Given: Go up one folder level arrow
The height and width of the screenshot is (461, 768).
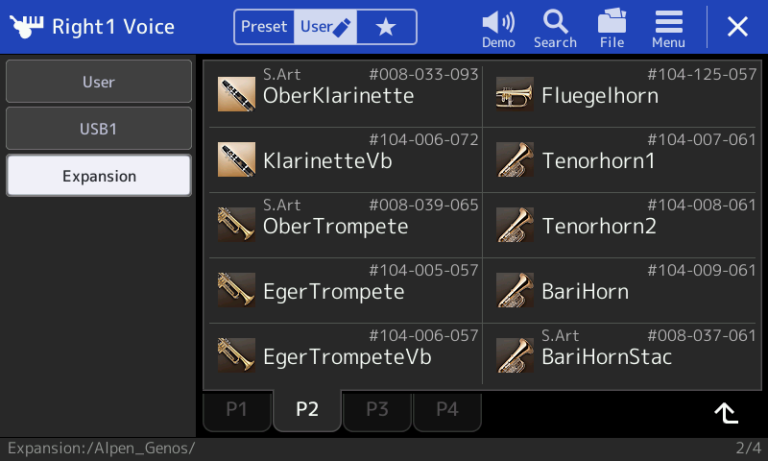Looking at the screenshot, I should click(726, 413).
